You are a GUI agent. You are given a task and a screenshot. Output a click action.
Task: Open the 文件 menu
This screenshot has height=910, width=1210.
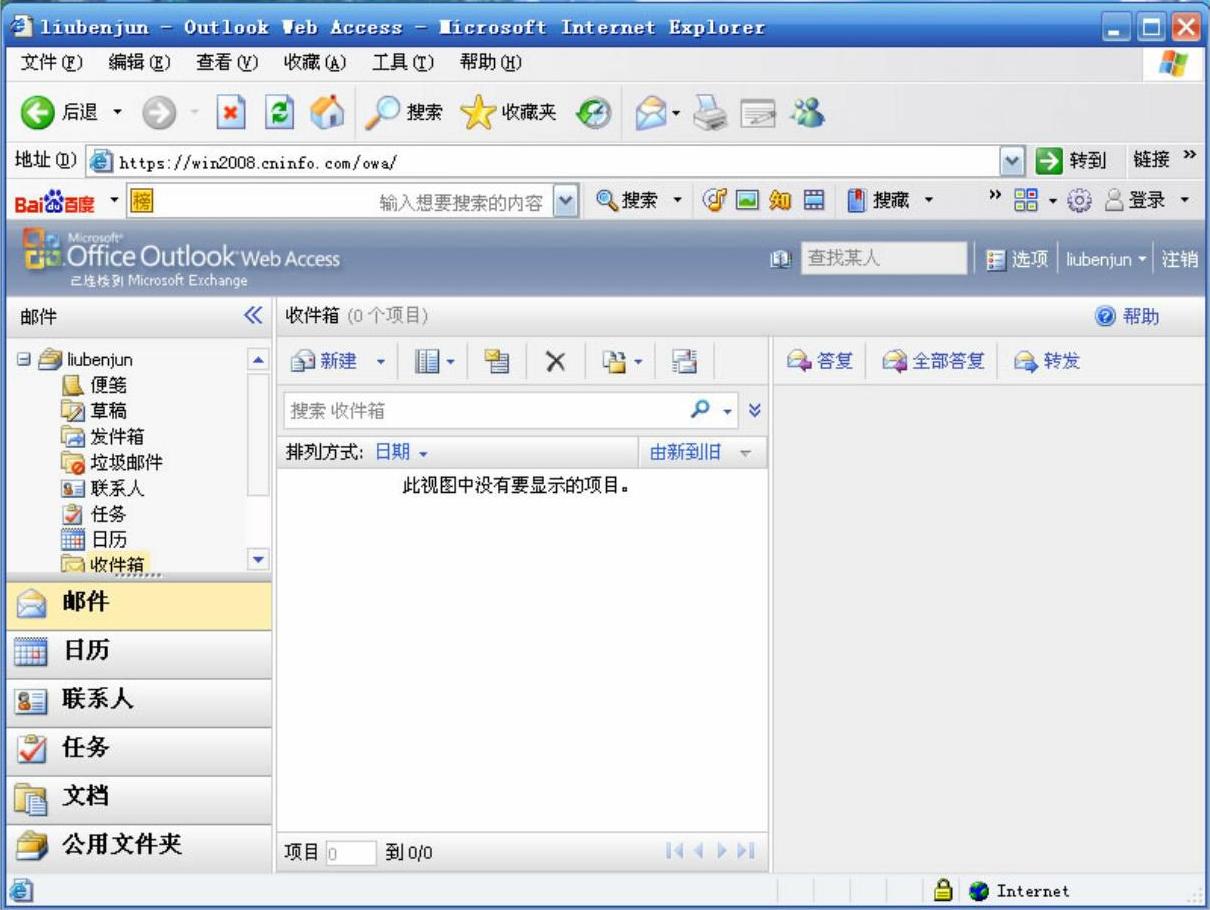52,62
